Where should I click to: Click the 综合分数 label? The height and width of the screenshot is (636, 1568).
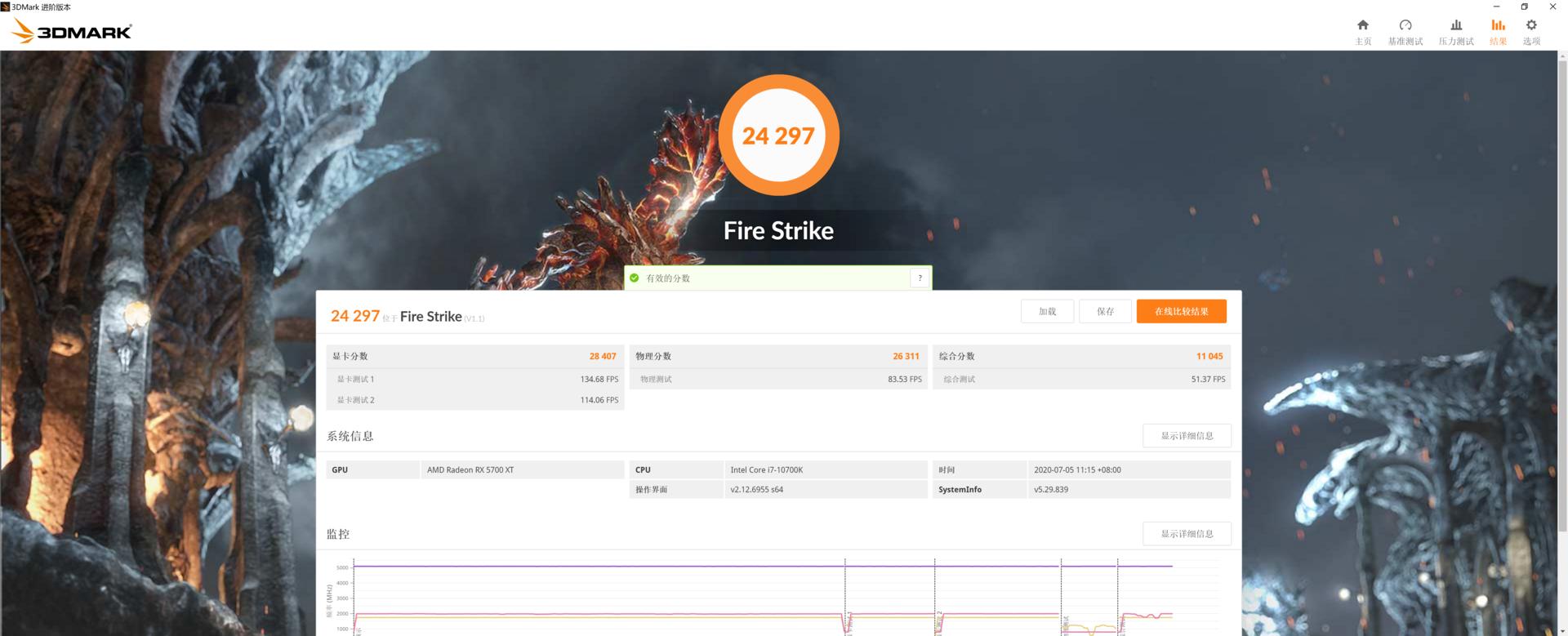pyautogui.click(x=956, y=357)
